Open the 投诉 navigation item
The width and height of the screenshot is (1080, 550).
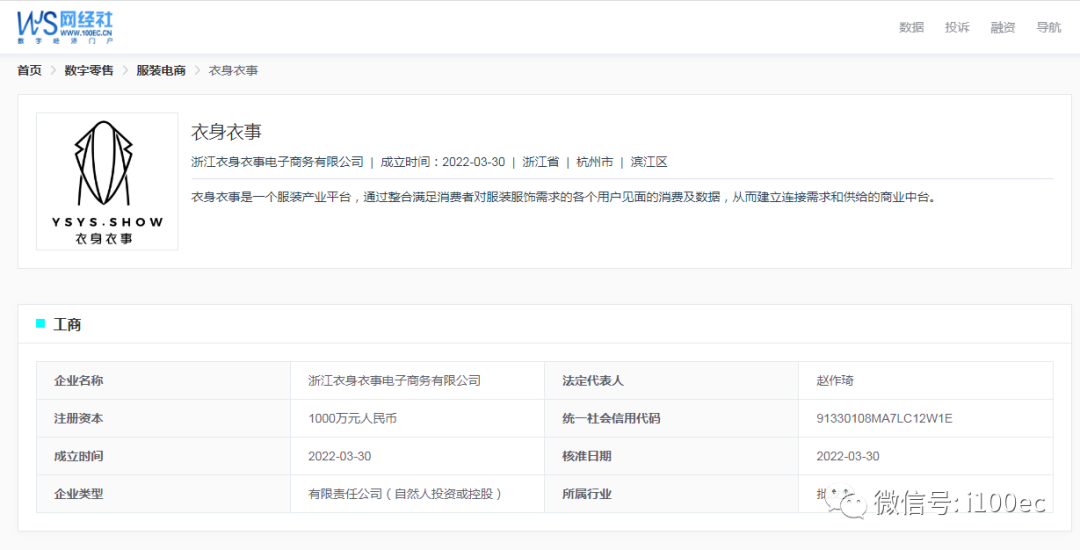[x=957, y=28]
